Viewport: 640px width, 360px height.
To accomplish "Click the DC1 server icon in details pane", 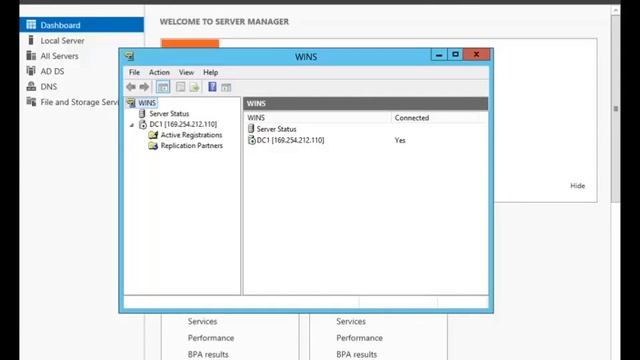I will (x=252, y=140).
